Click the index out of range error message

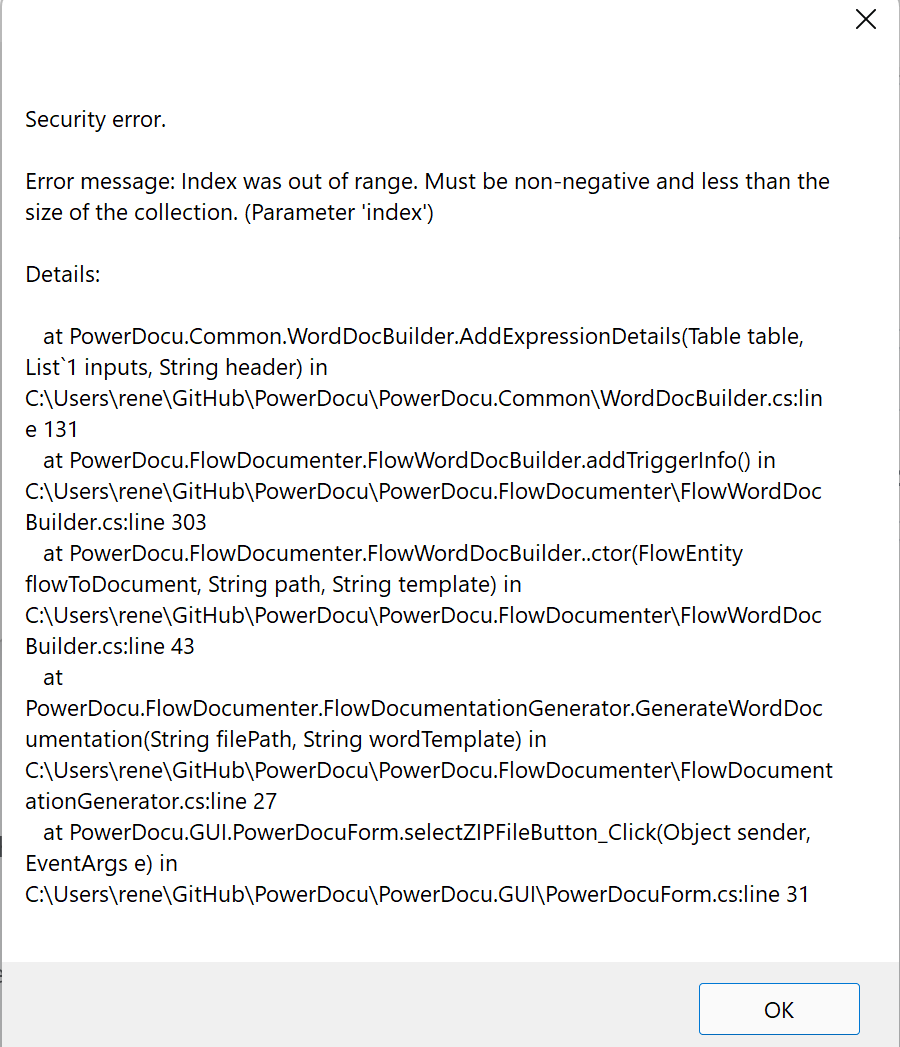click(x=427, y=196)
